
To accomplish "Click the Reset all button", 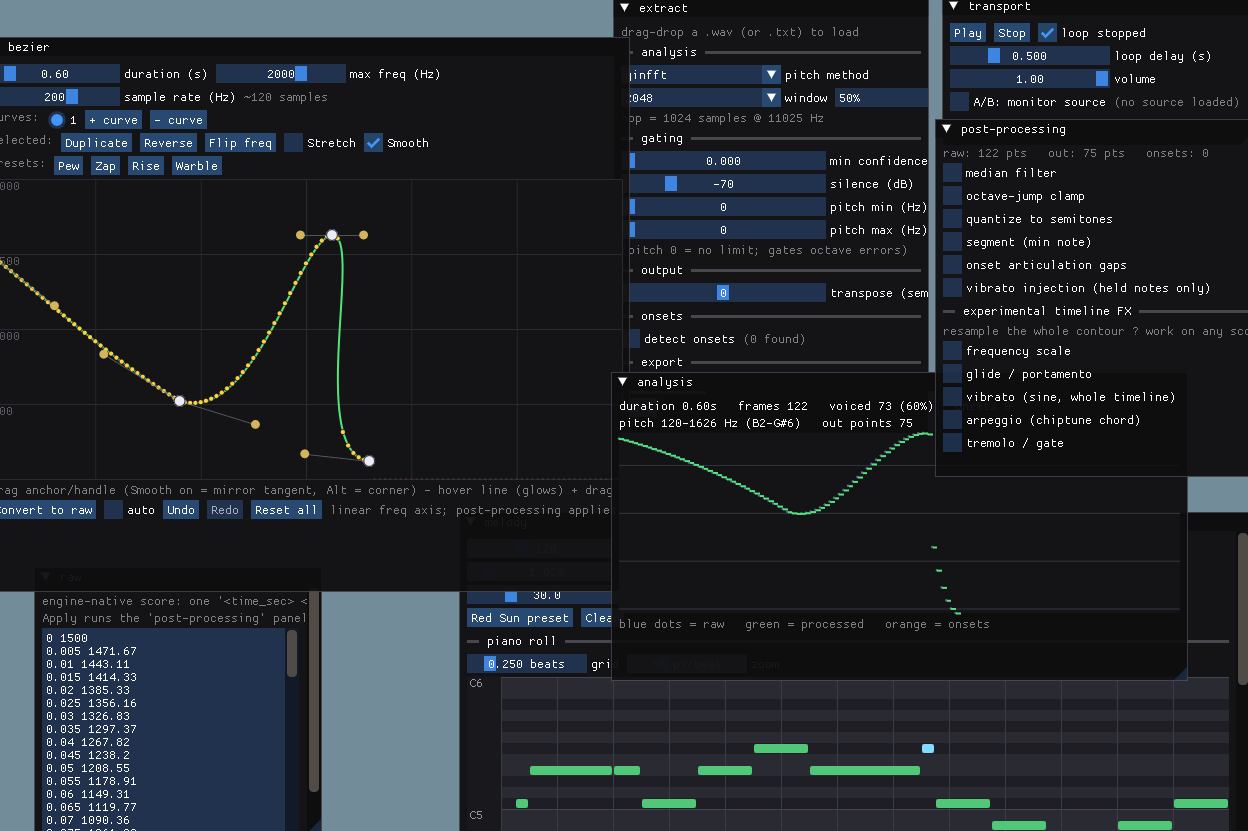I will [x=286, y=510].
